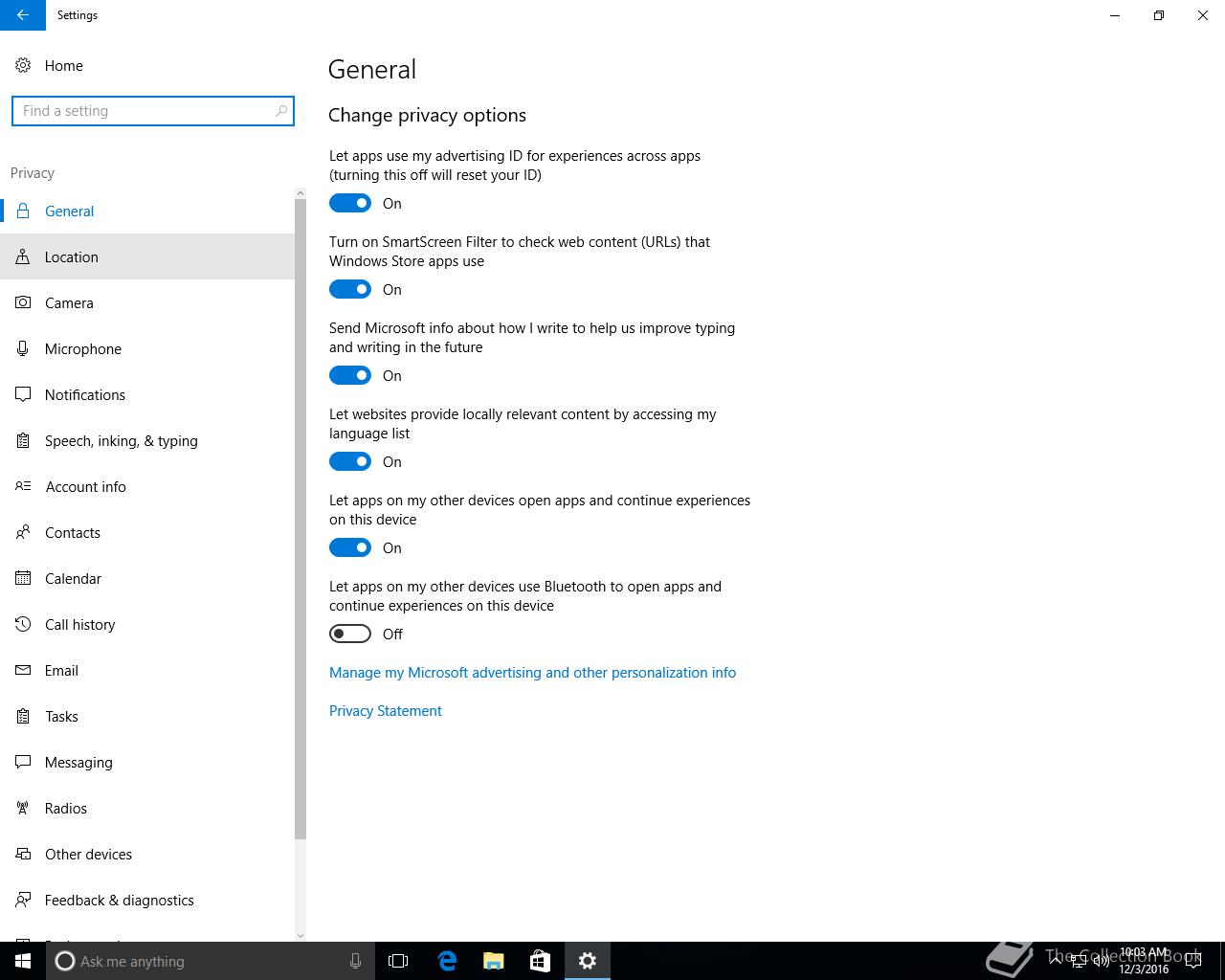Open the Privacy Statement link
The width and height of the screenshot is (1225, 980).
coord(386,711)
